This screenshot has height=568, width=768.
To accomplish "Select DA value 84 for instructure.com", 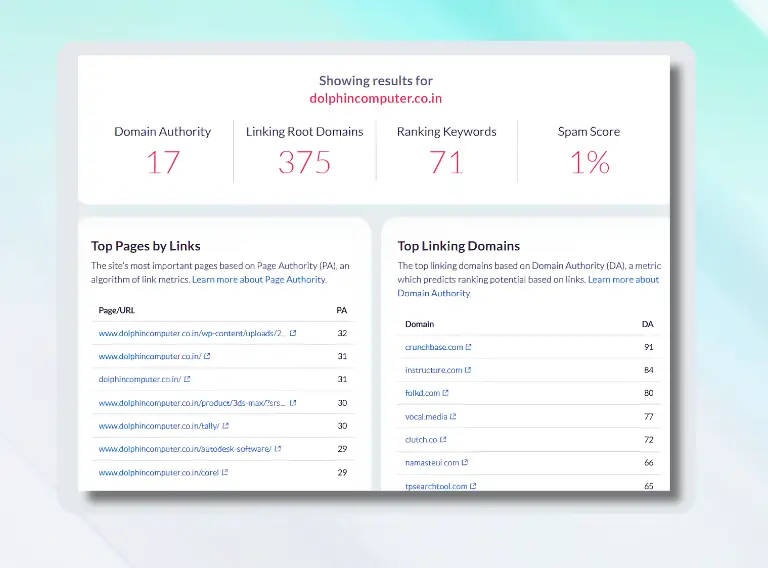I will [x=648, y=370].
